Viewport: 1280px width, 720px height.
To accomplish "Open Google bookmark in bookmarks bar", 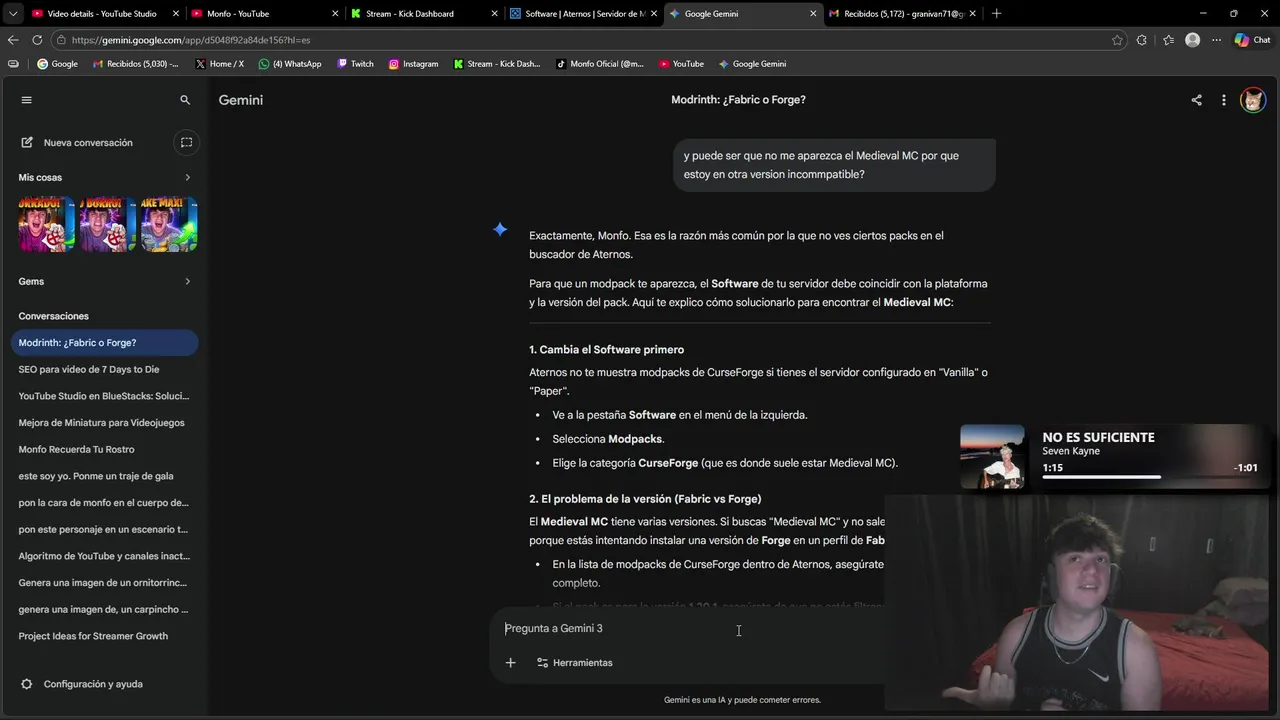I will click(57, 63).
